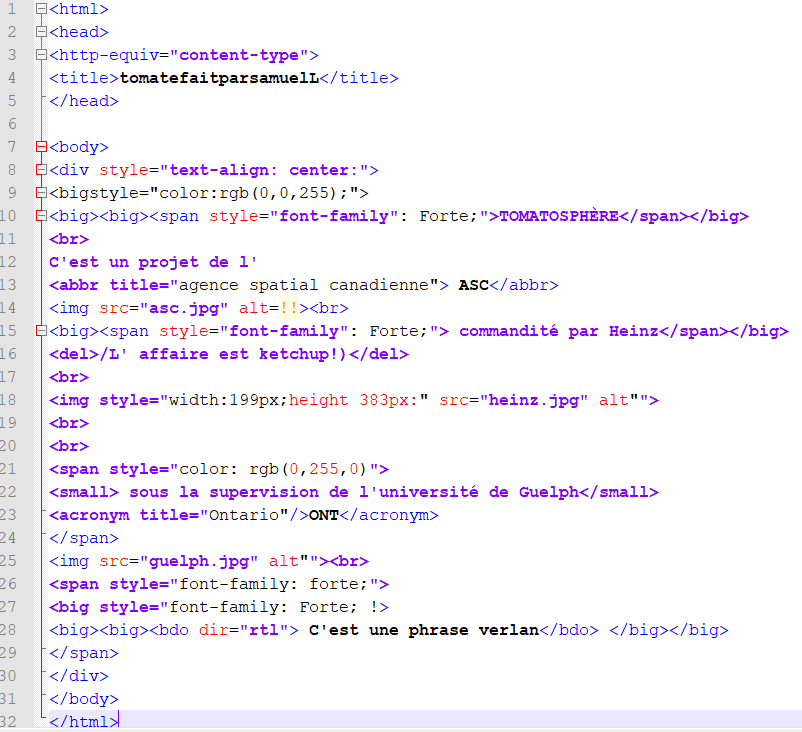
Task: Collapse the commandité par Heinz fold marker
Action: pos(41,331)
